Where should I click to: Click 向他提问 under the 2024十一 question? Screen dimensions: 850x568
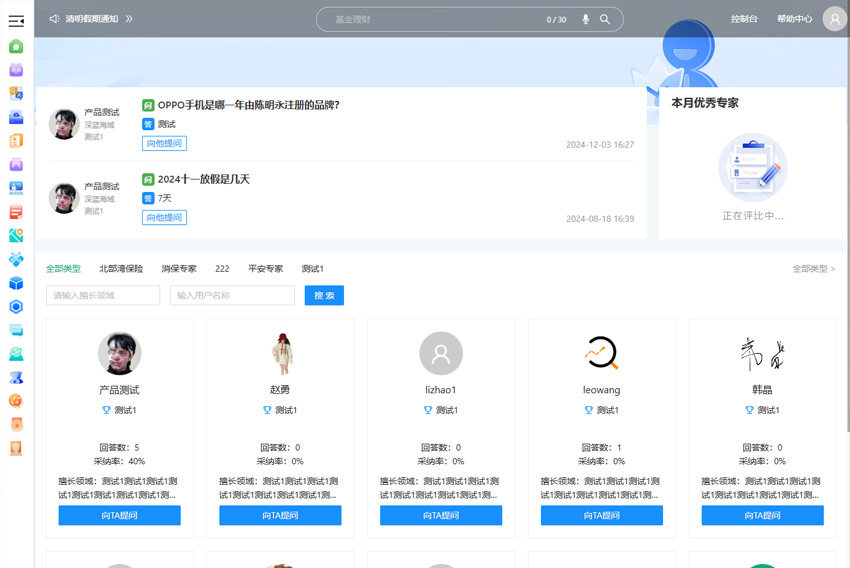(x=164, y=218)
